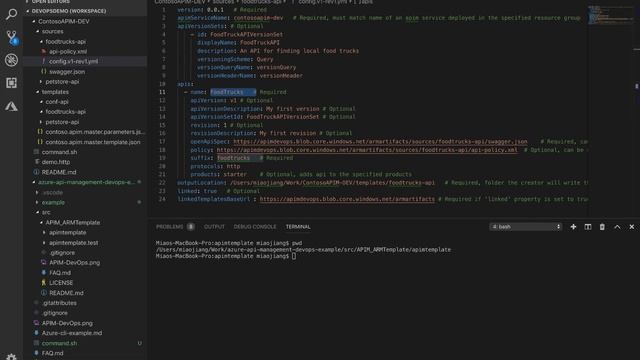Follow the policy api-policy.xml URL

[367, 150]
